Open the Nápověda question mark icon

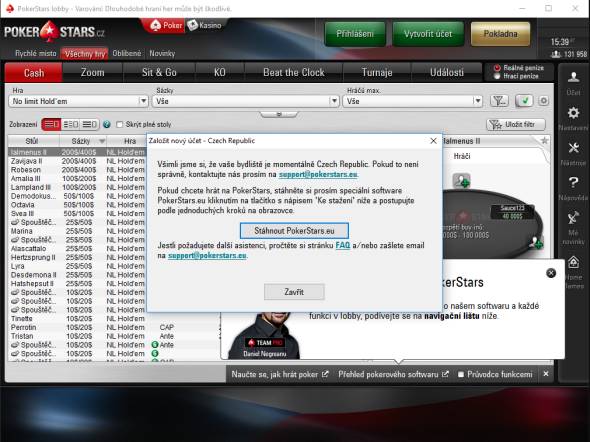[573, 183]
